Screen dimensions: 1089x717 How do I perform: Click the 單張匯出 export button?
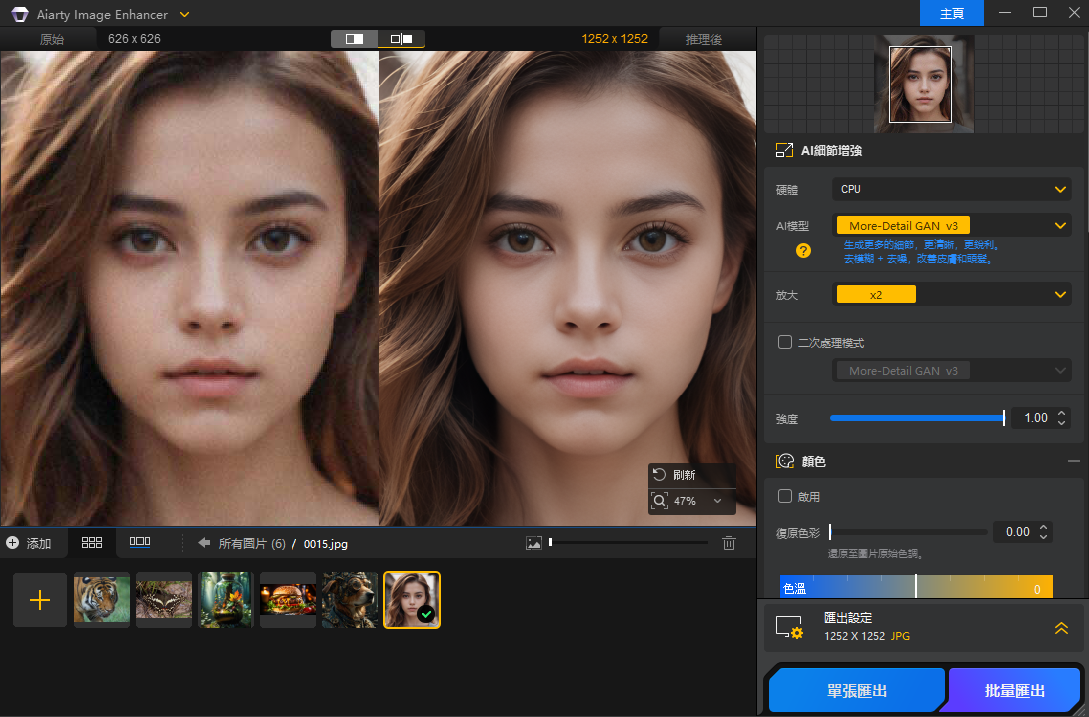point(855,691)
